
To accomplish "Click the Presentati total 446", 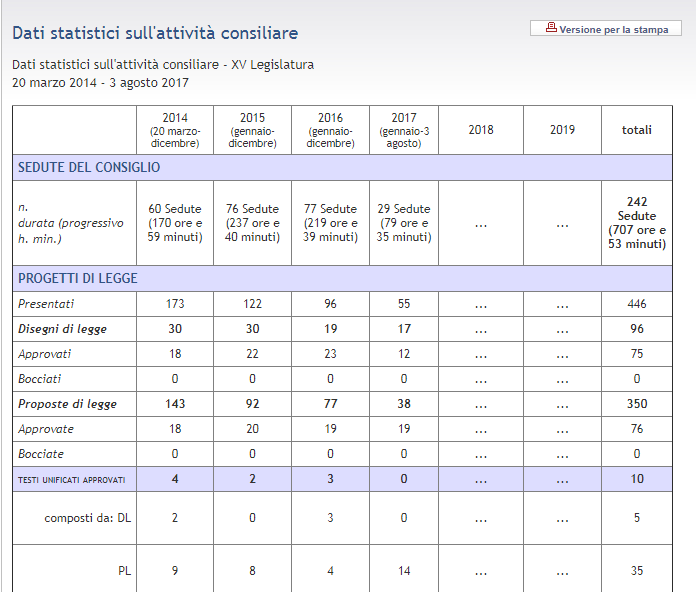I will click(637, 304).
